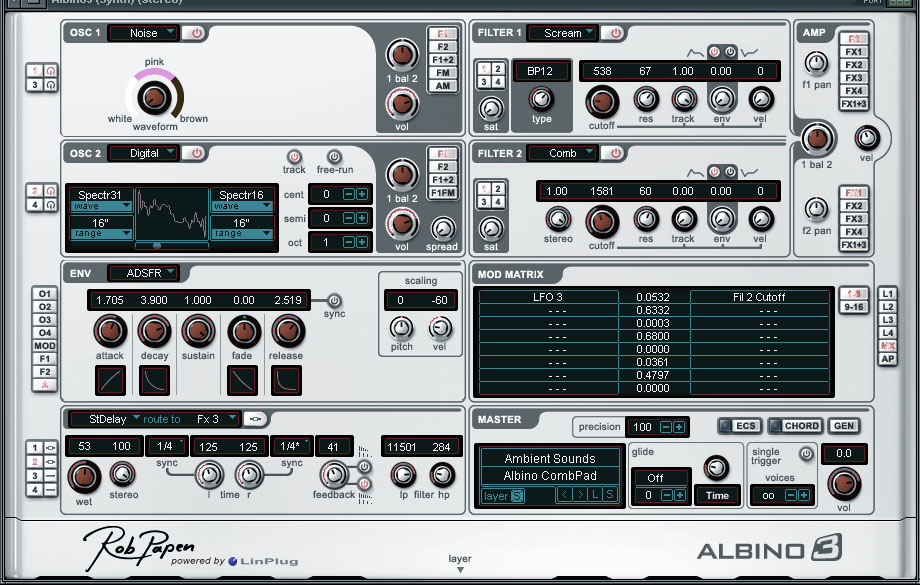Toggle OSC 2 track switch

(x=294, y=157)
